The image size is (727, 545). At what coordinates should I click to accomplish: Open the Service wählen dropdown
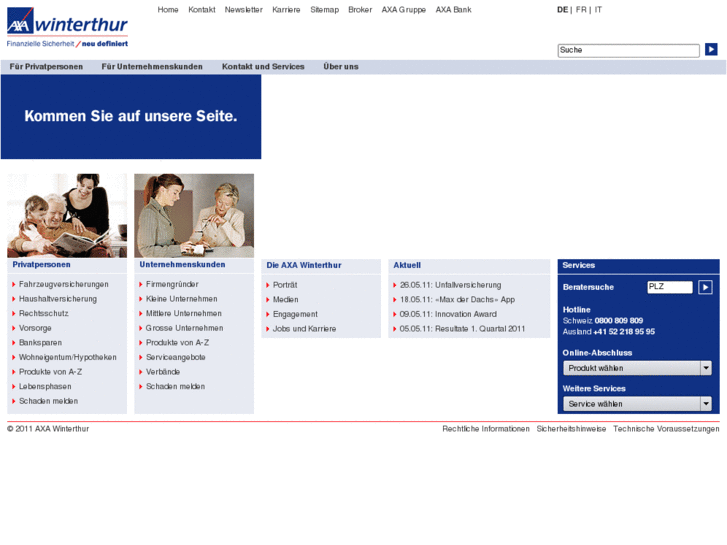point(637,404)
